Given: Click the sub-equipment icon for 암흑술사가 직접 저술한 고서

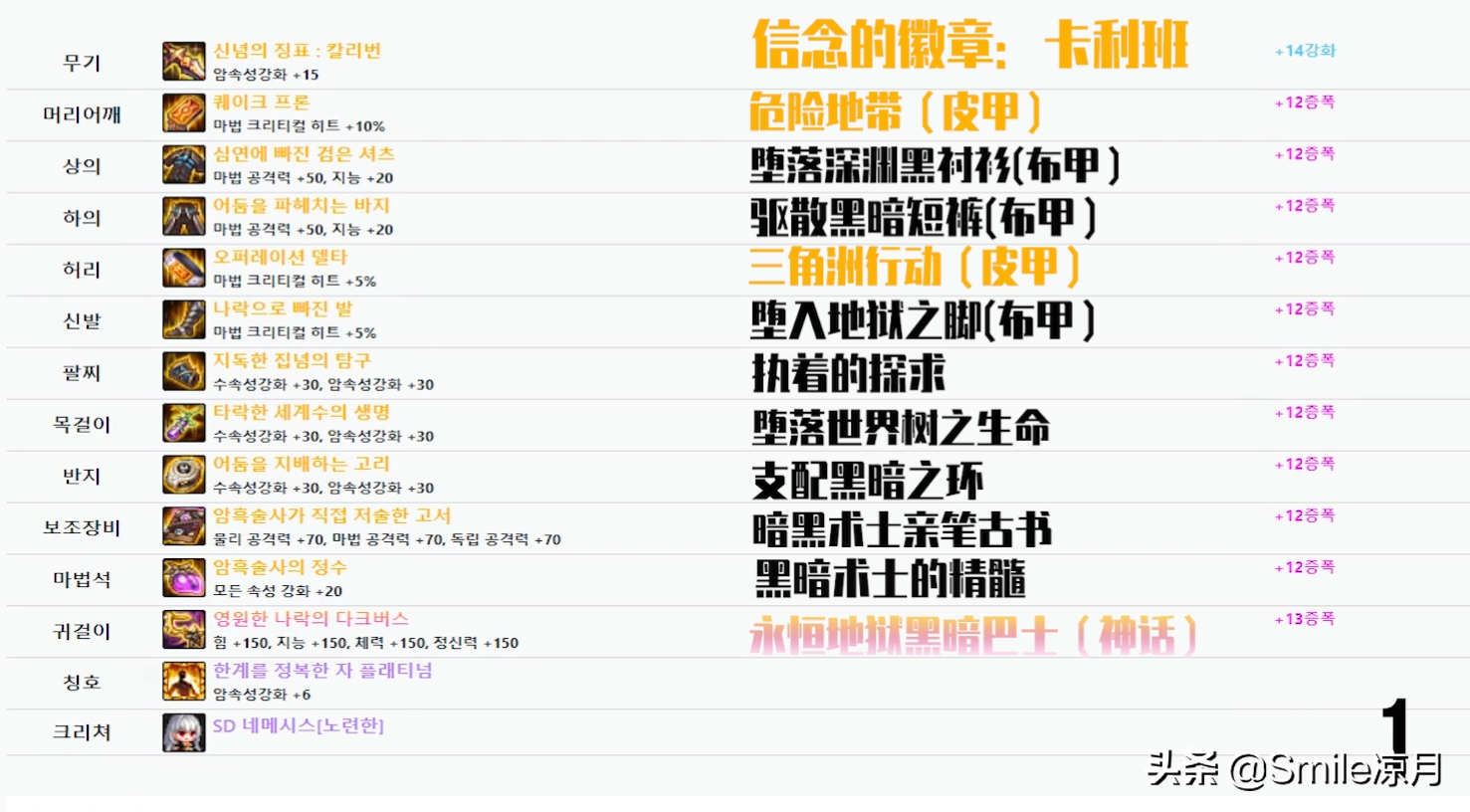Looking at the screenshot, I should point(184,527).
